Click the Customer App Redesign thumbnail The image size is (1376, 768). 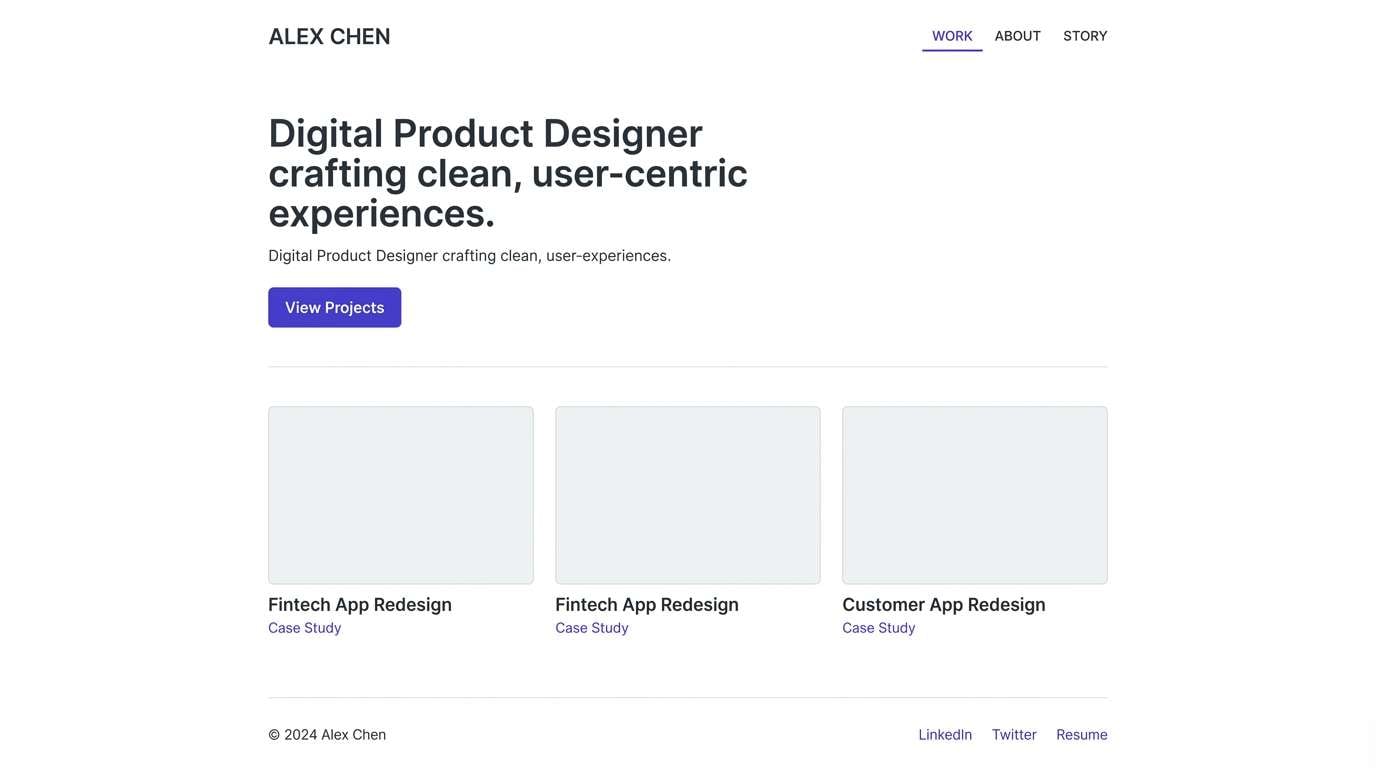coord(975,494)
